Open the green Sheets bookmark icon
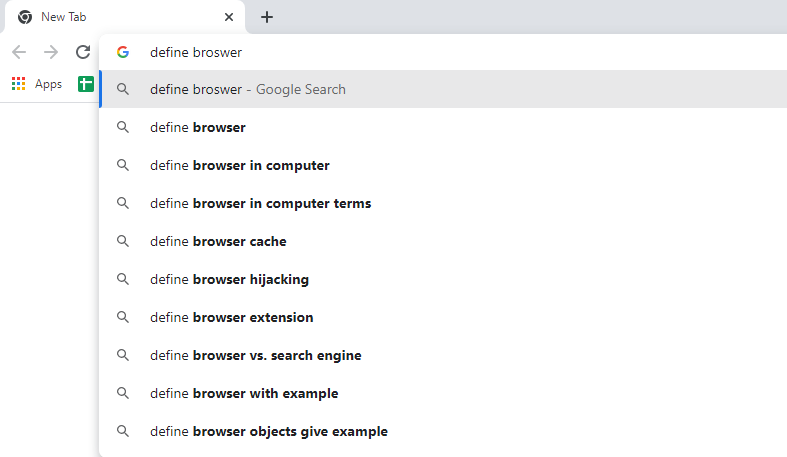Image resolution: width=787 pixels, height=457 pixels. coord(86,84)
